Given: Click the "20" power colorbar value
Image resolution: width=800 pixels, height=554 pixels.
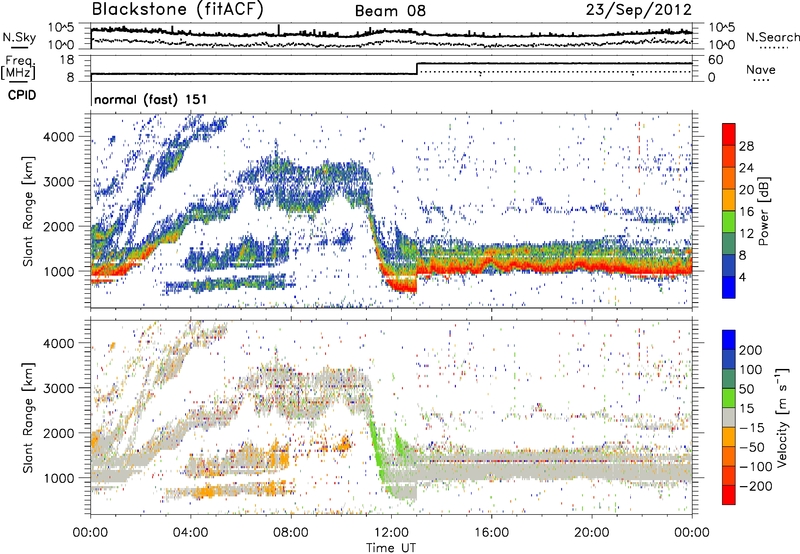Looking at the screenshot, I should coord(746,190).
